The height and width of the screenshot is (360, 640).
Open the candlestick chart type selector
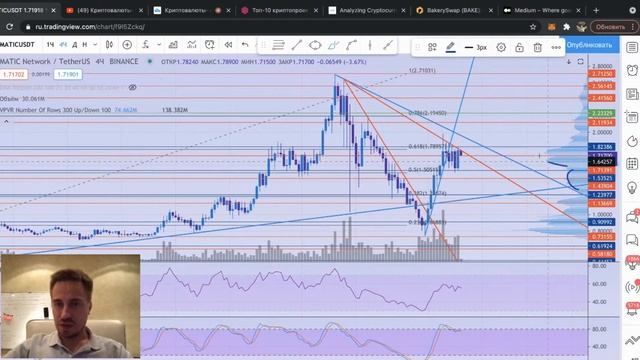[x=109, y=44]
